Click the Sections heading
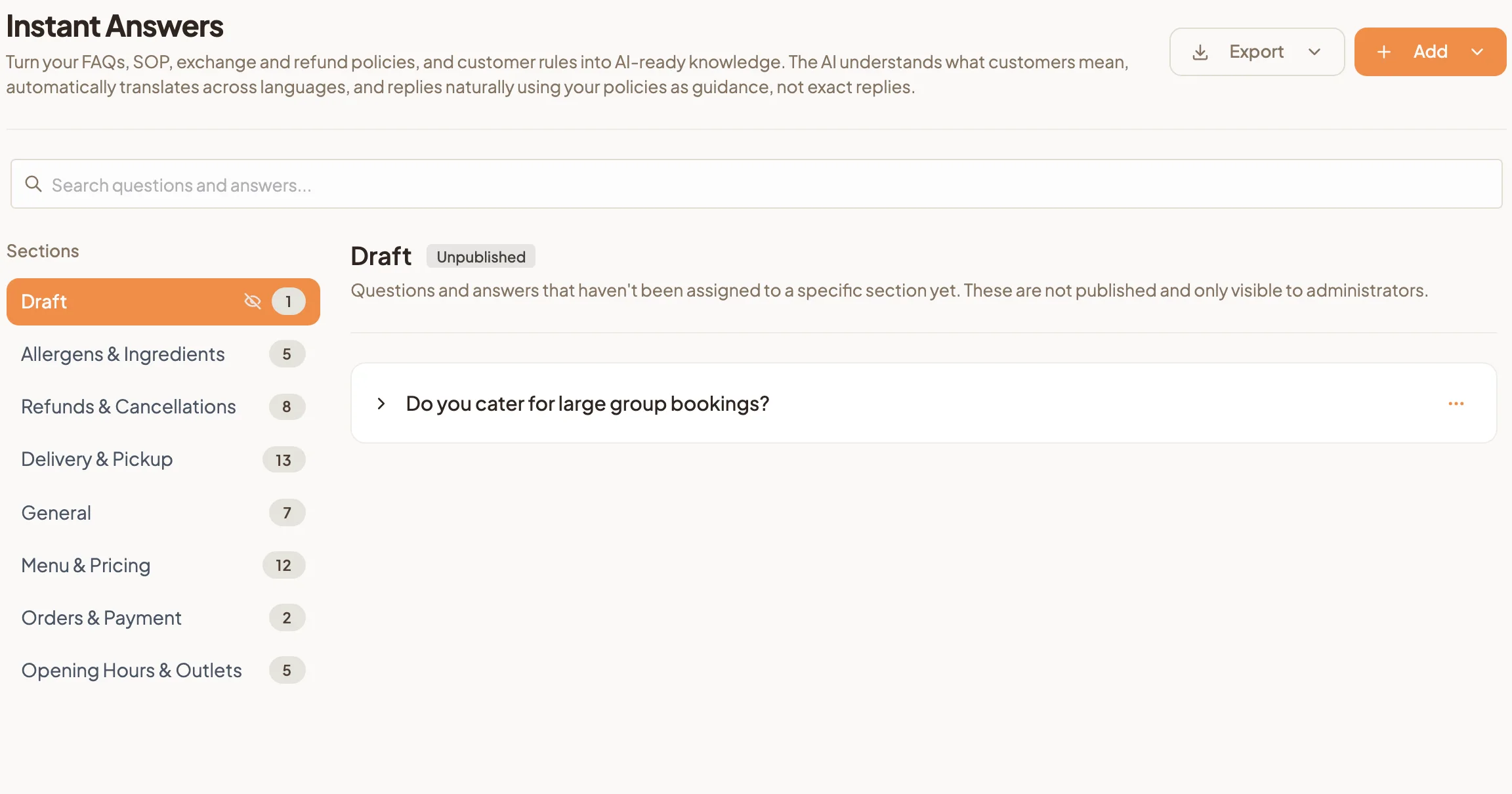This screenshot has width=1512, height=794. 43,251
